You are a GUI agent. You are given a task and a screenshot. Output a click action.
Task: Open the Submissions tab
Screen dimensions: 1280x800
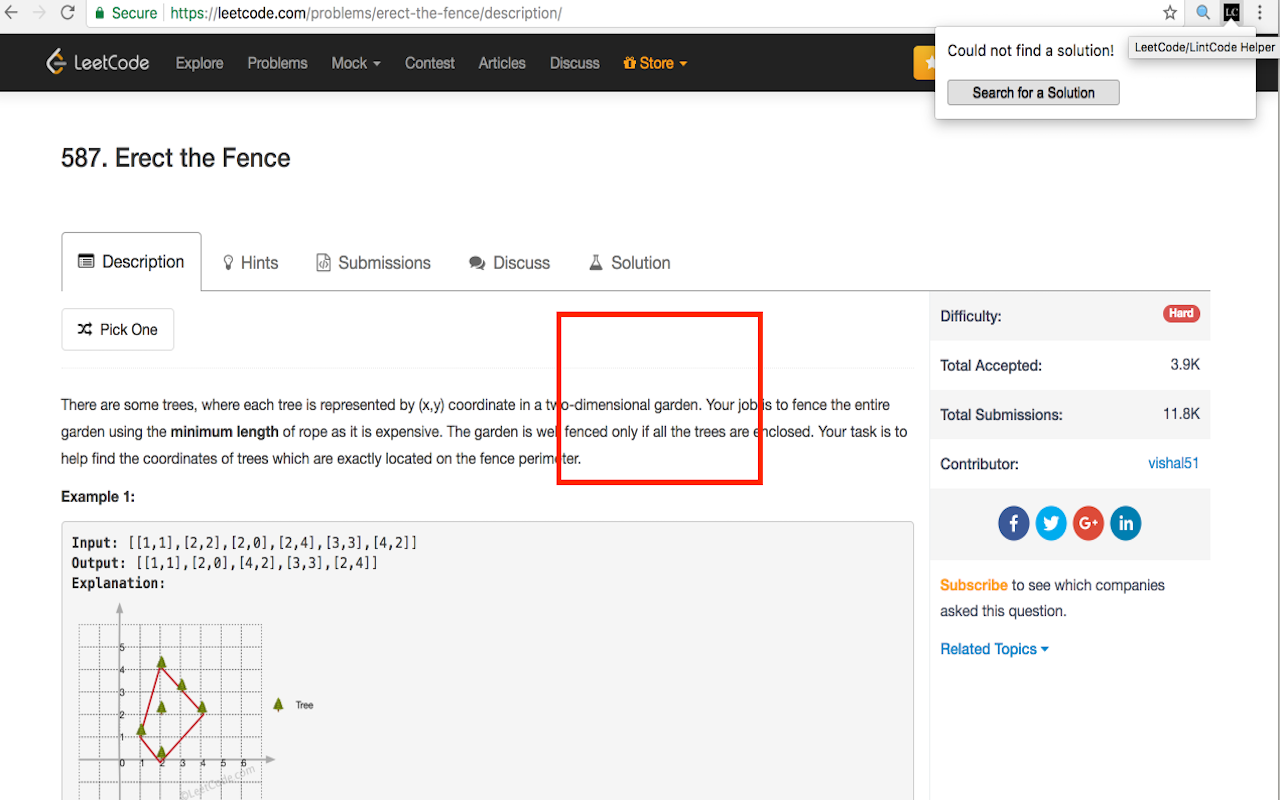tap(373, 263)
